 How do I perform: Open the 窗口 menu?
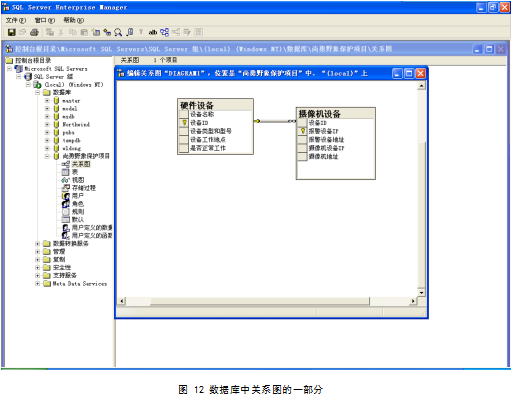(45, 20)
